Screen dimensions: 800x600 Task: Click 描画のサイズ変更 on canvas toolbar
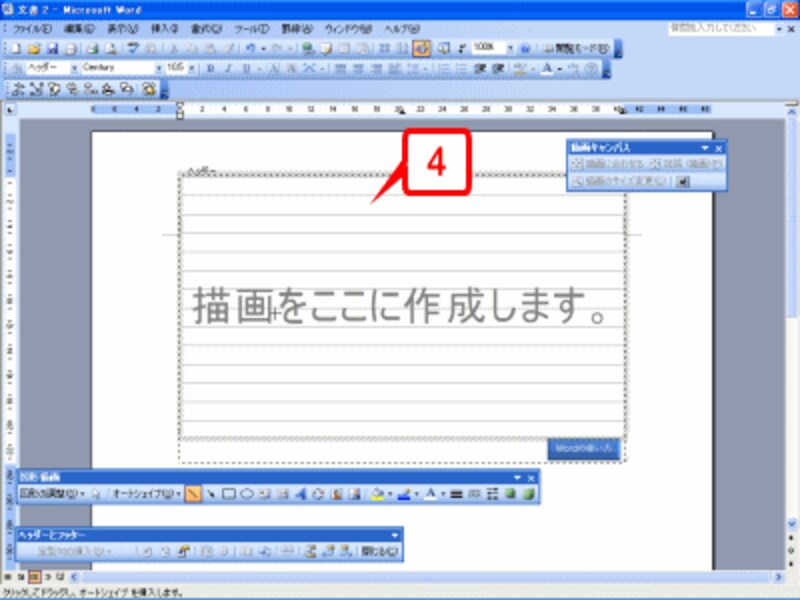618,181
